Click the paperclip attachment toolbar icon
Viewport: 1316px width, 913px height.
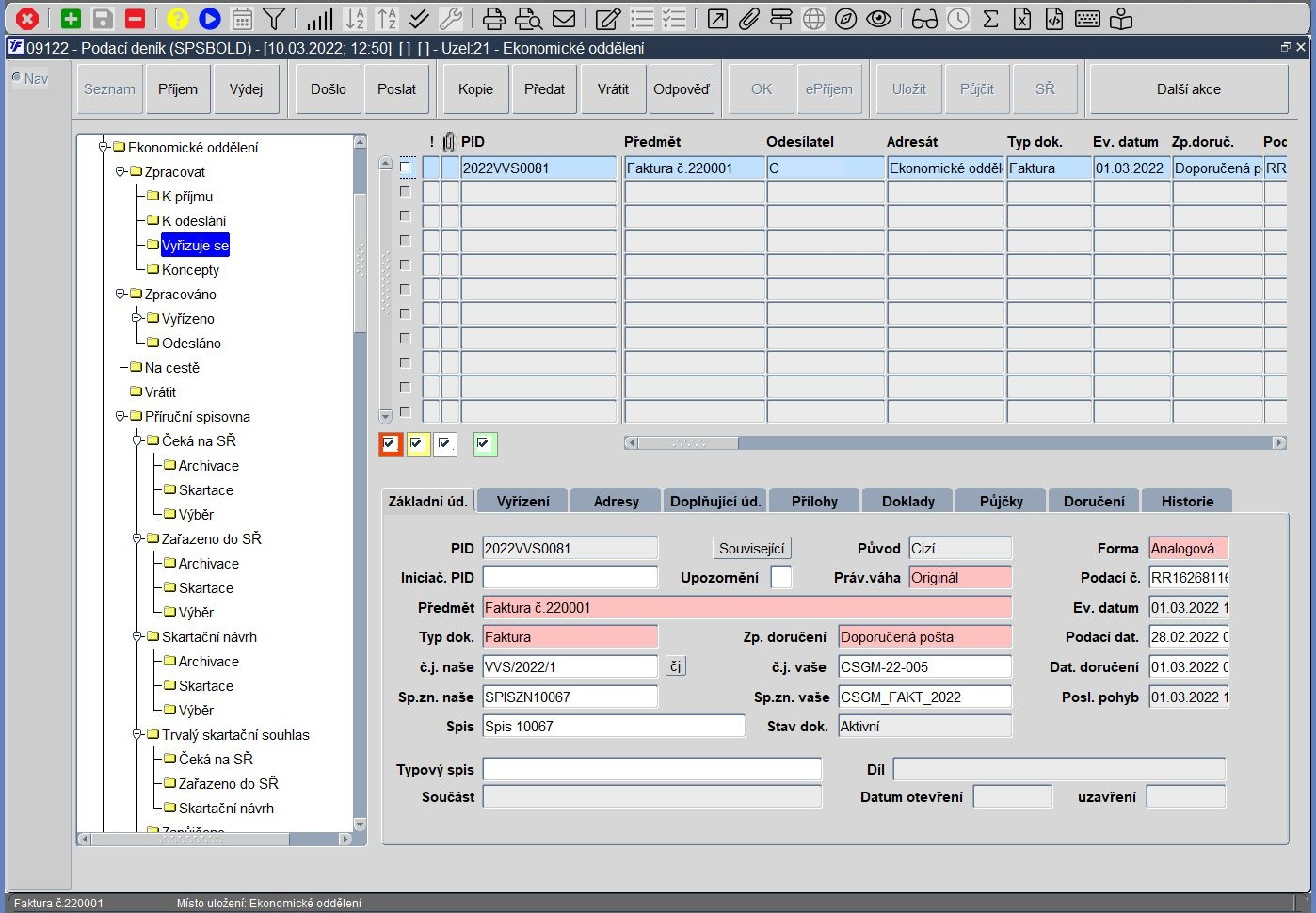[x=748, y=18]
